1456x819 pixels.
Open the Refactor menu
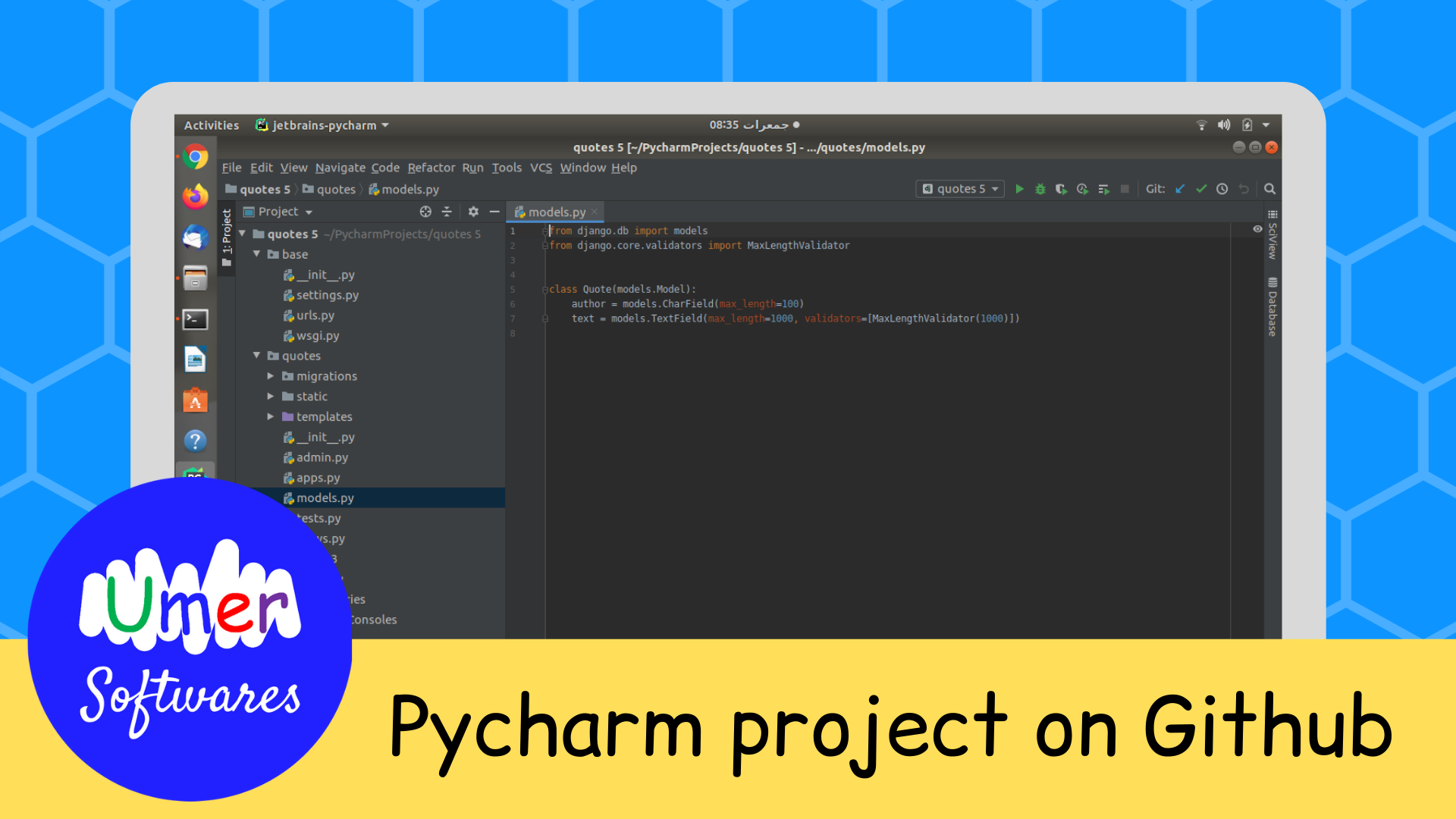[431, 168]
